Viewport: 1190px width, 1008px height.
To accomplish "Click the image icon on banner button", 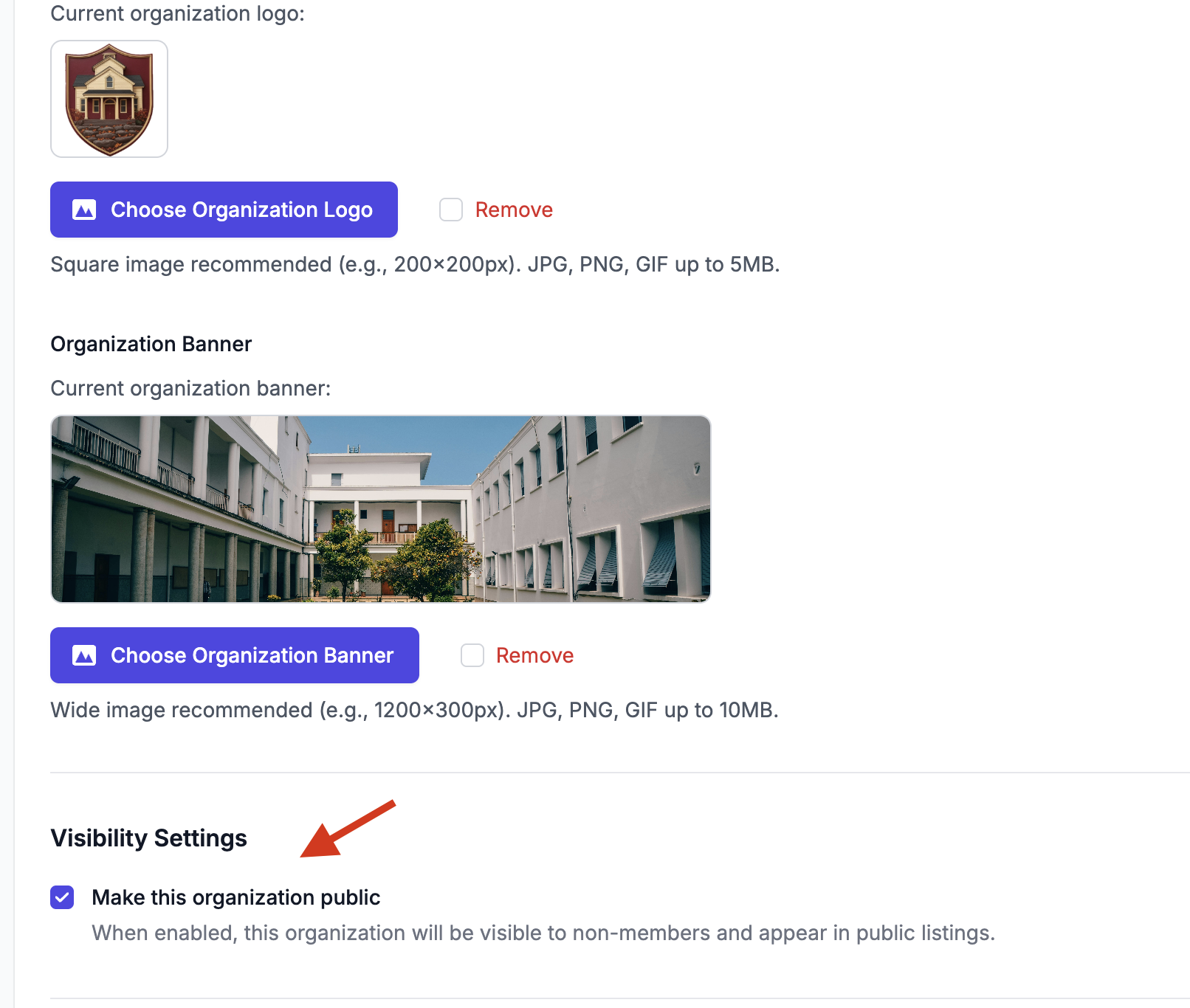I will point(84,655).
